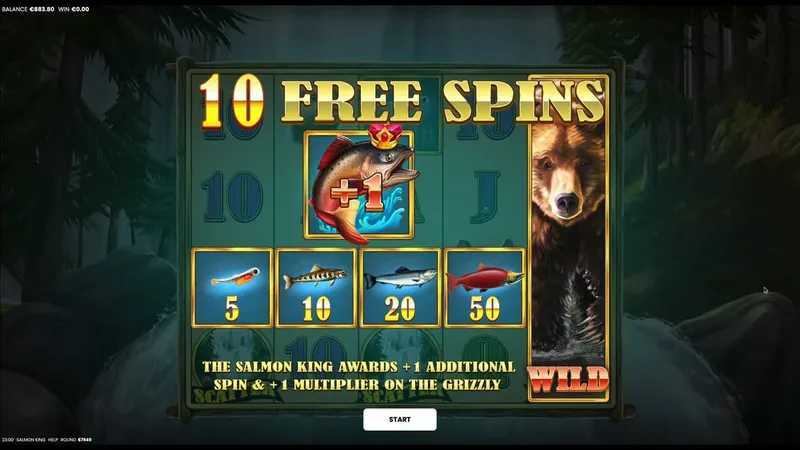Click the SALMON KING game name label

31,439
